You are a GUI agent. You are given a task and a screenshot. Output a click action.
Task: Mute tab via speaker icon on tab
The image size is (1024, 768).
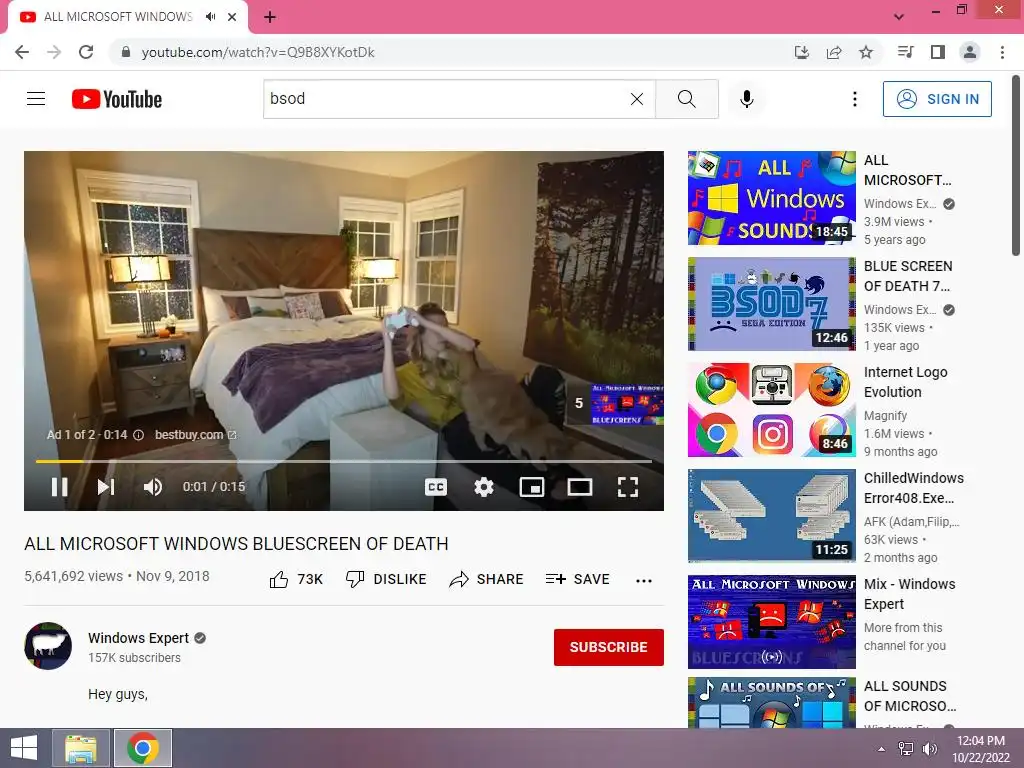(x=210, y=17)
